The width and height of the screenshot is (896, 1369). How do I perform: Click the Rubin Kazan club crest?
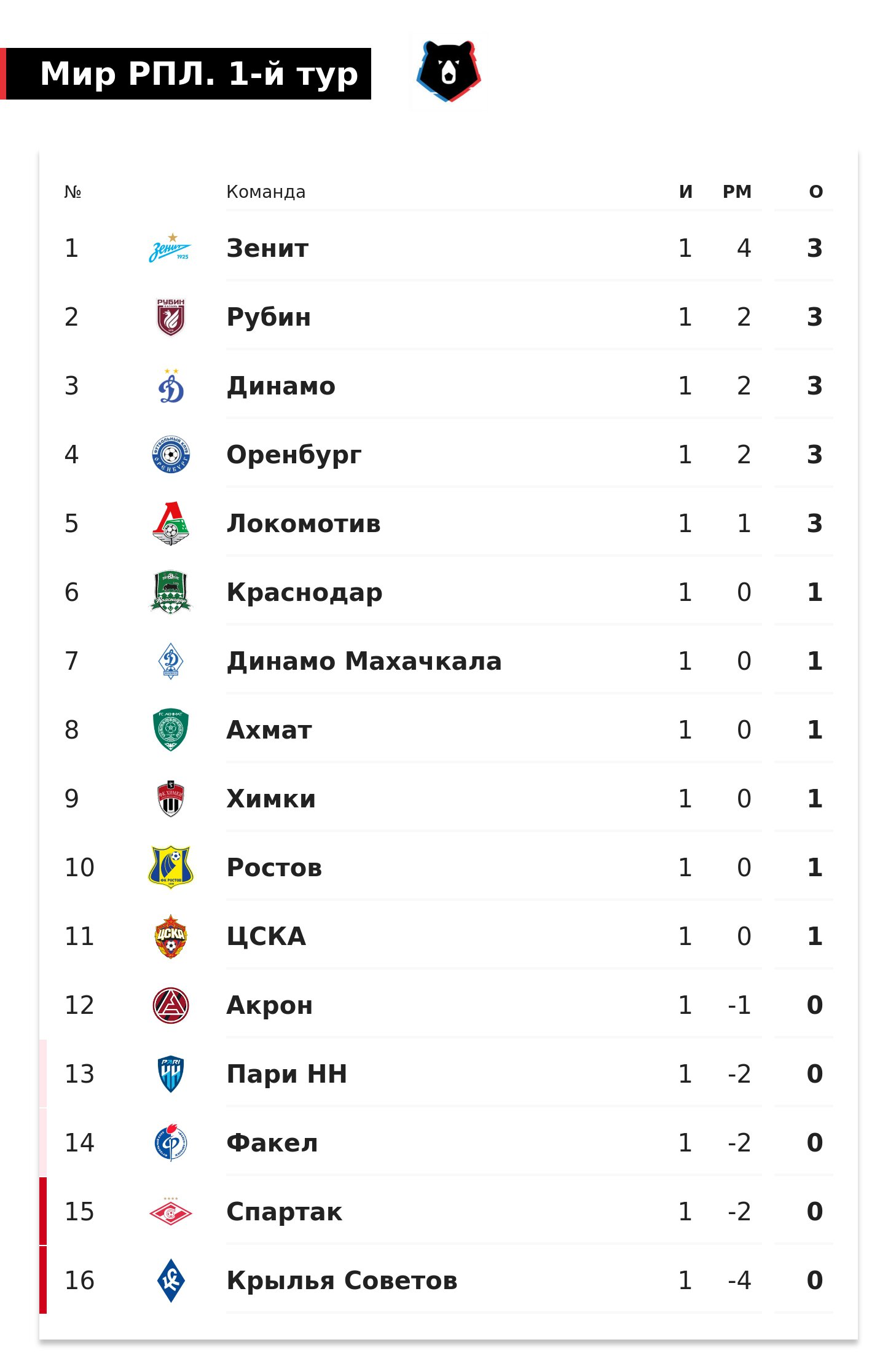[171, 317]
